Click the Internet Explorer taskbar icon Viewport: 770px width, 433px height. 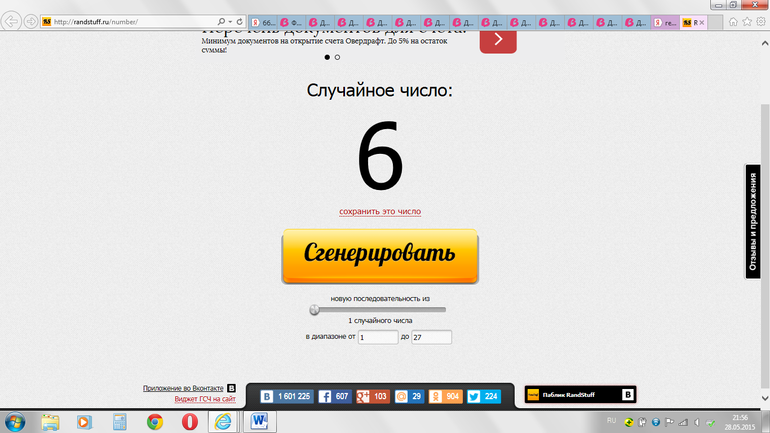[223, 422]
